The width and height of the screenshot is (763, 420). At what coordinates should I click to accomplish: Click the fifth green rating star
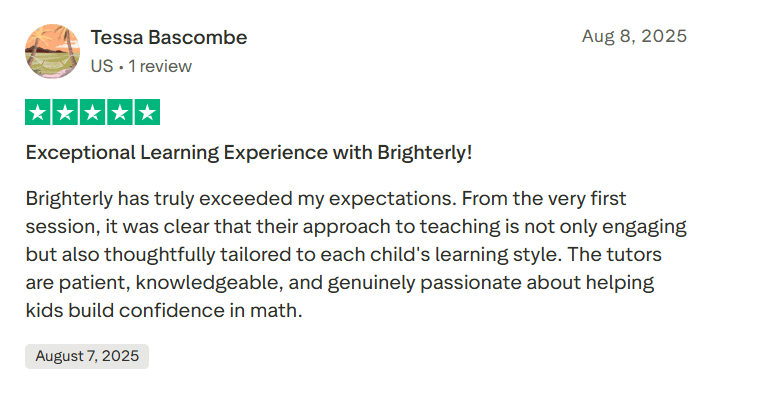(146, 113)
